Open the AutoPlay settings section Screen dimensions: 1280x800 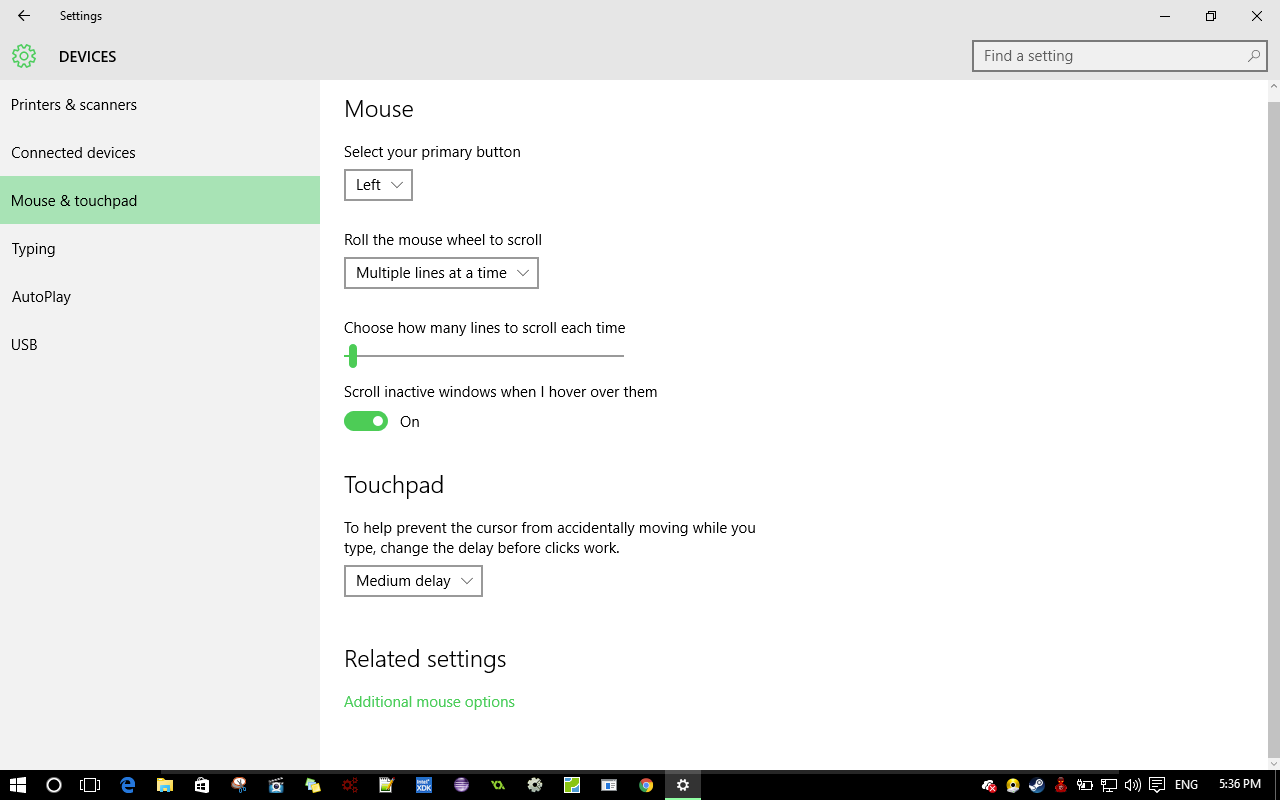tap(41, 297)
